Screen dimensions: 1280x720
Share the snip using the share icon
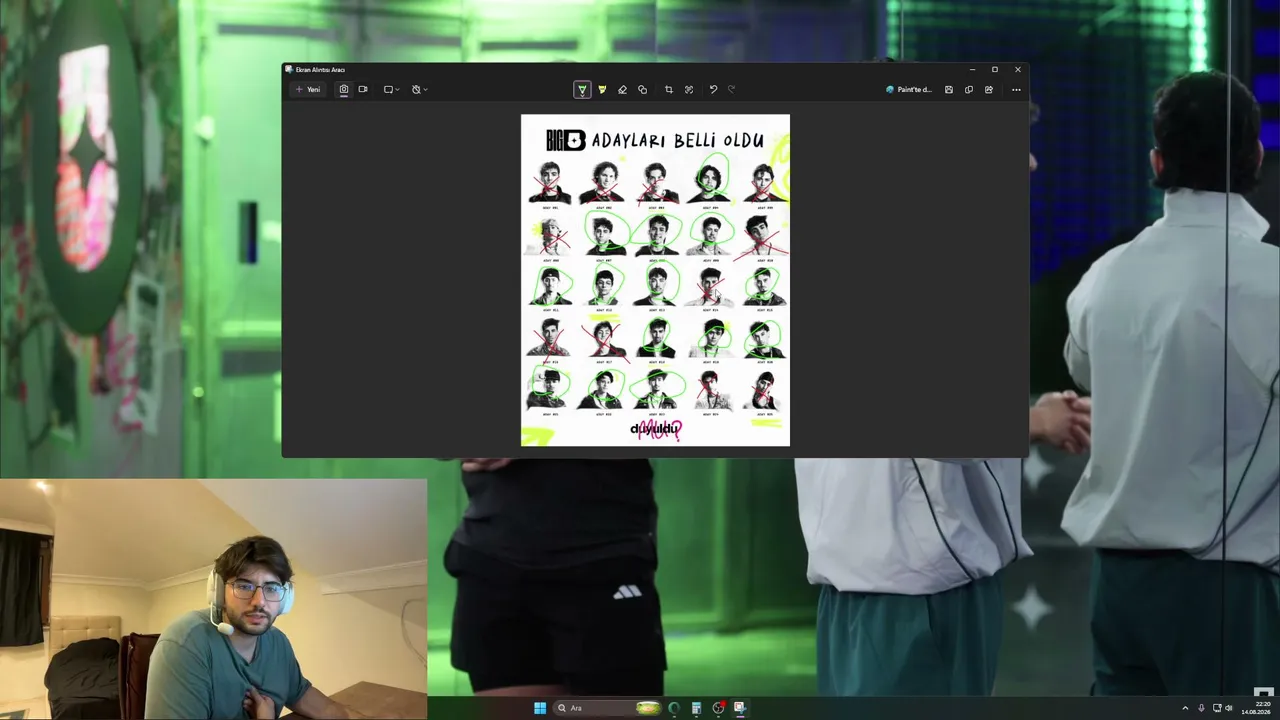point(989,90)
